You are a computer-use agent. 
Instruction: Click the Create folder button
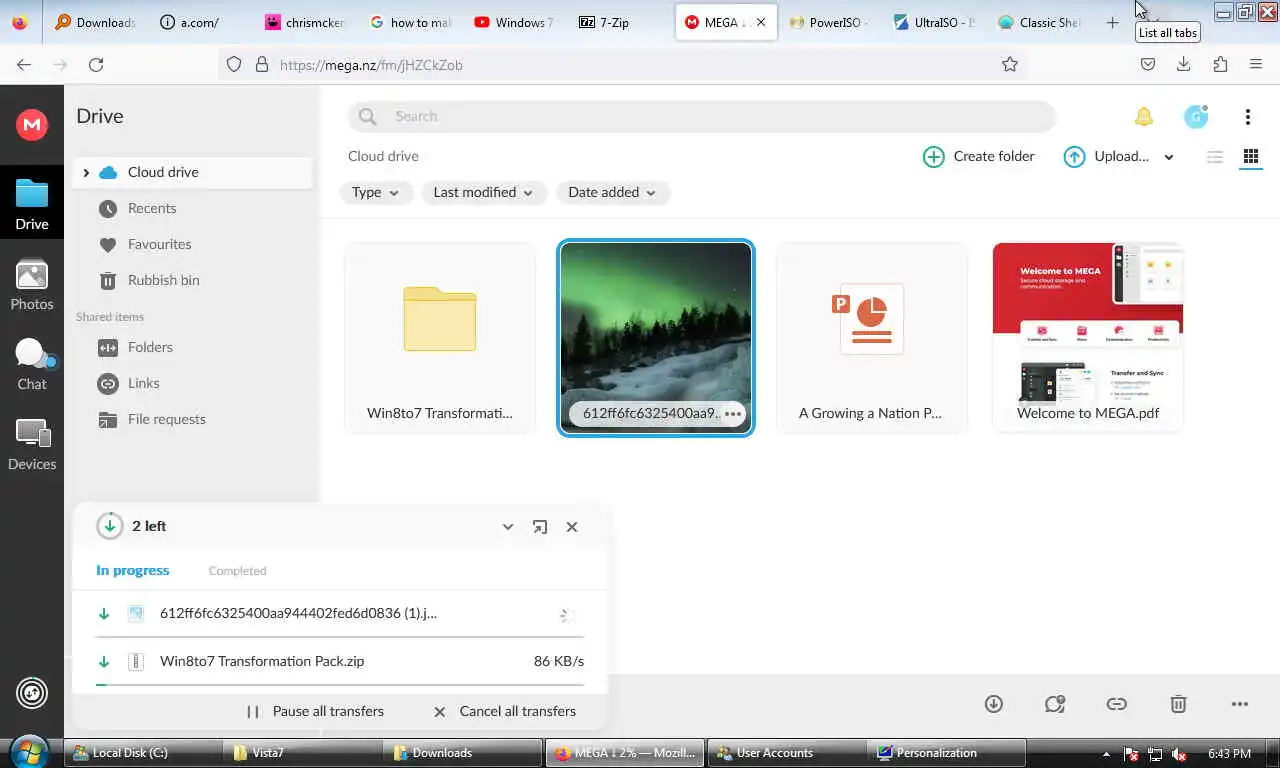[x=979, y=157]
